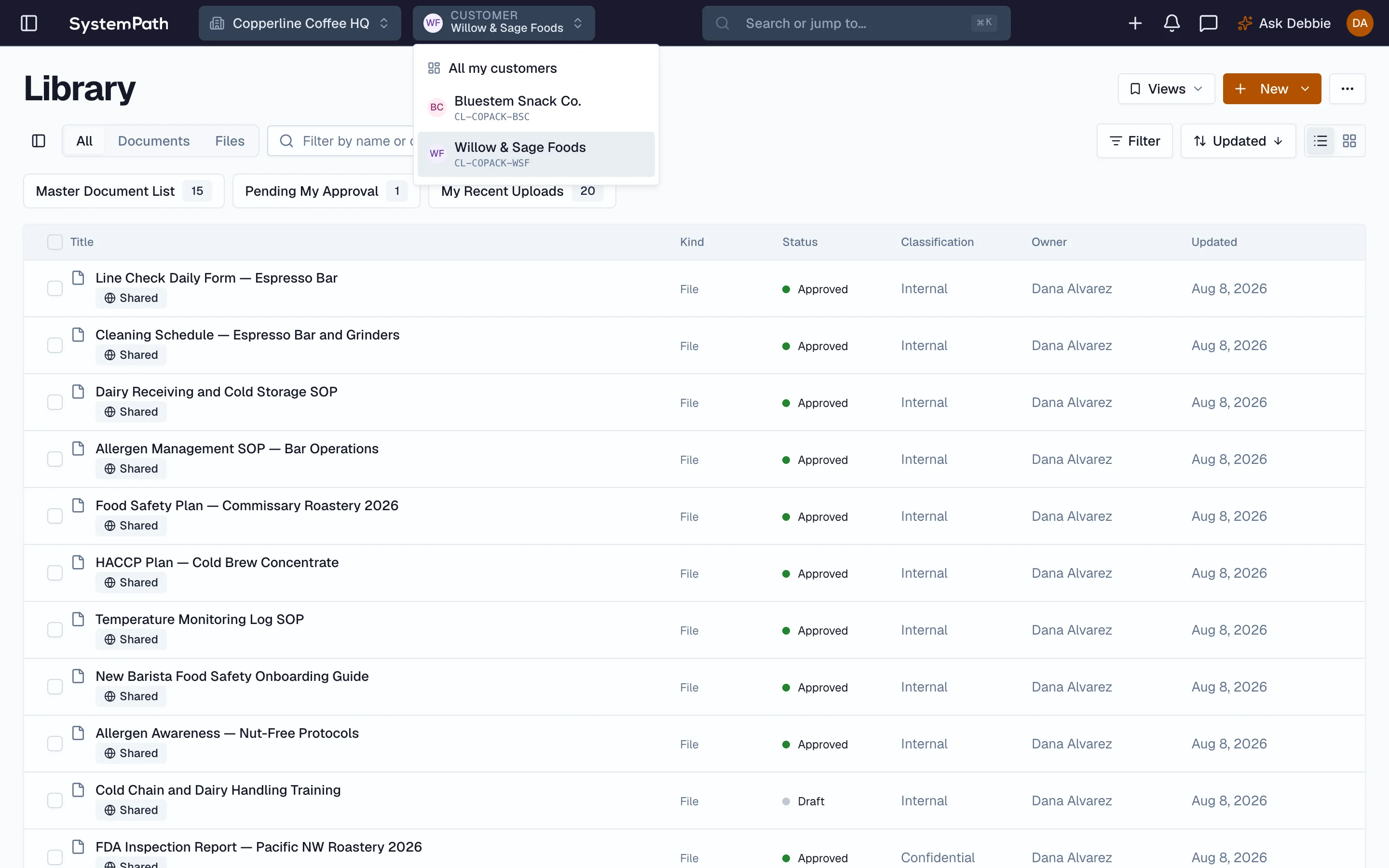Click the All my customers grid icon
The height and width of the screenshot is (868, 1389).
click(434, 68)
